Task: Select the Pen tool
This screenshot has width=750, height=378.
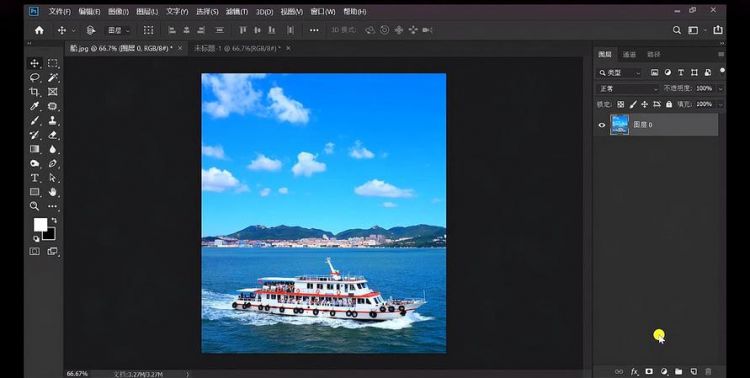Action: coord(53,164)
